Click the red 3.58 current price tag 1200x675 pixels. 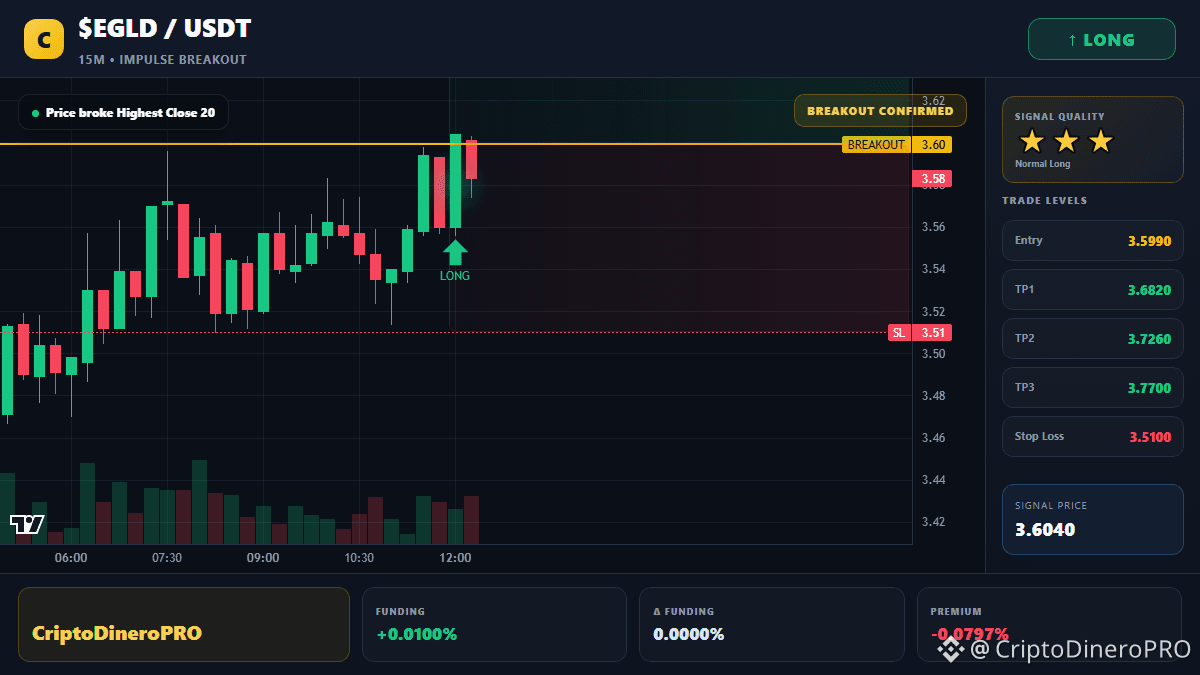[932, 180]
